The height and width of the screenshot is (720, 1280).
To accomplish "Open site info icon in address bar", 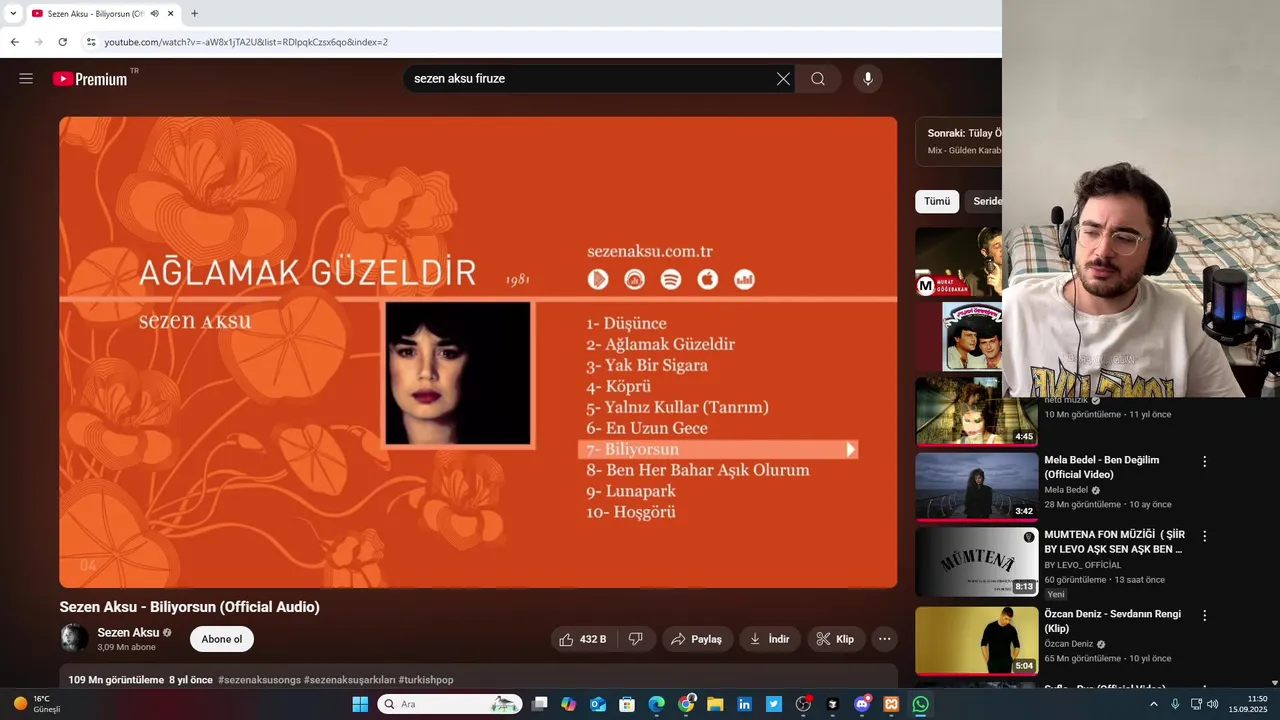I will [91, 42].
